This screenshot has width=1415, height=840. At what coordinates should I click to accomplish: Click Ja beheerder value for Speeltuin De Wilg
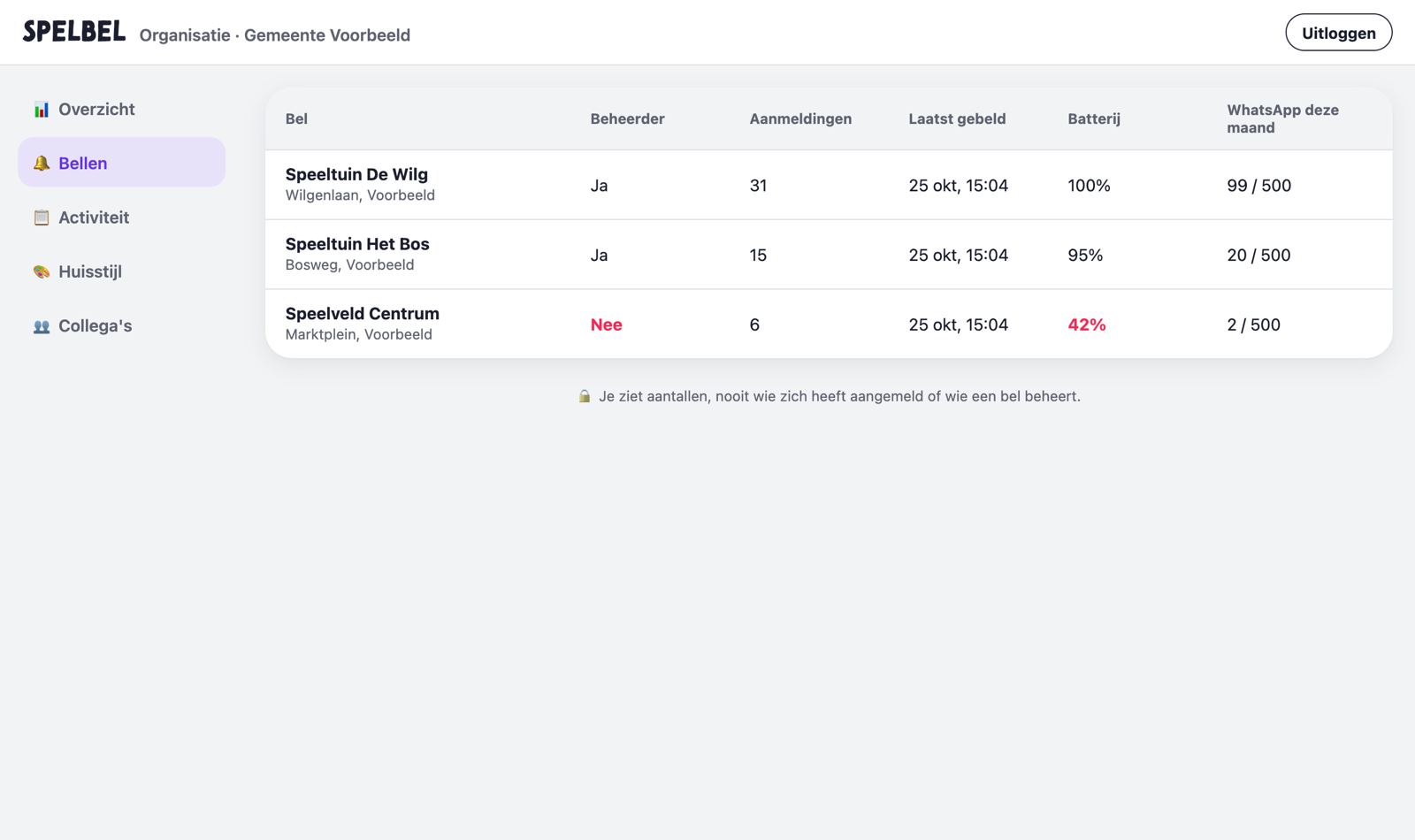[x=599, y=186]
